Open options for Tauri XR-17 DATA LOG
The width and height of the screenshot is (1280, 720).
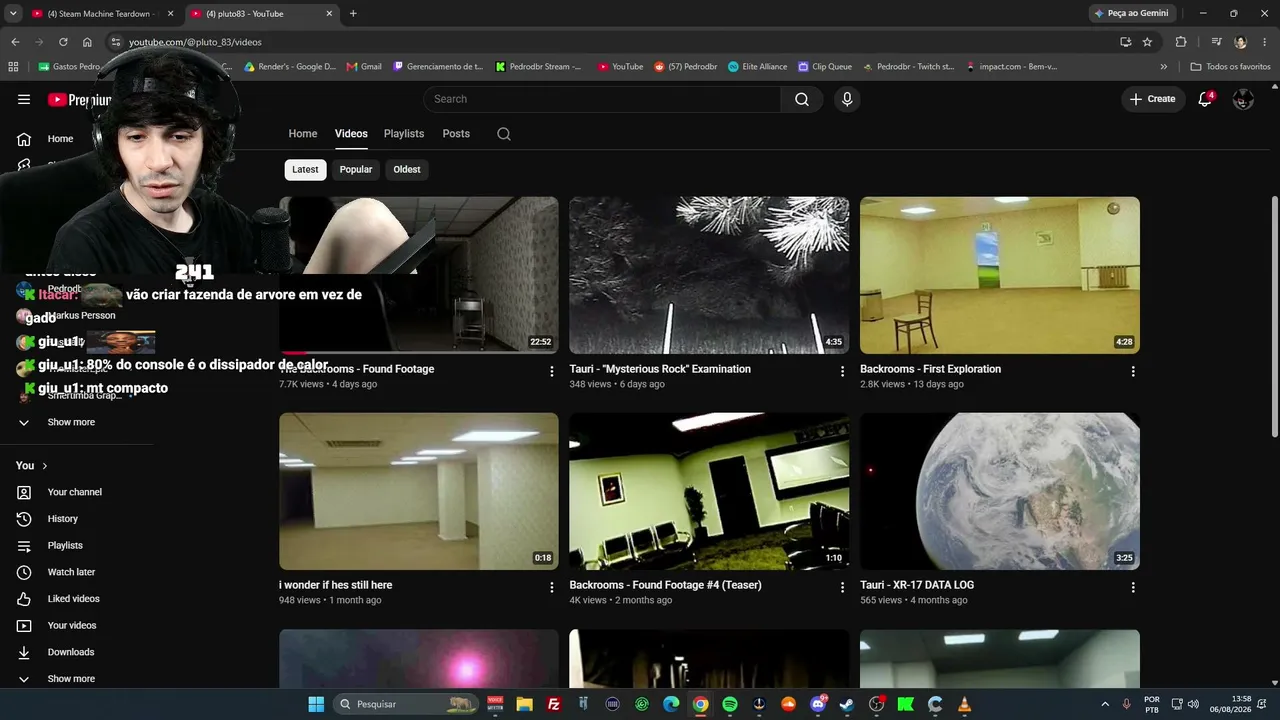point(1133,587)
